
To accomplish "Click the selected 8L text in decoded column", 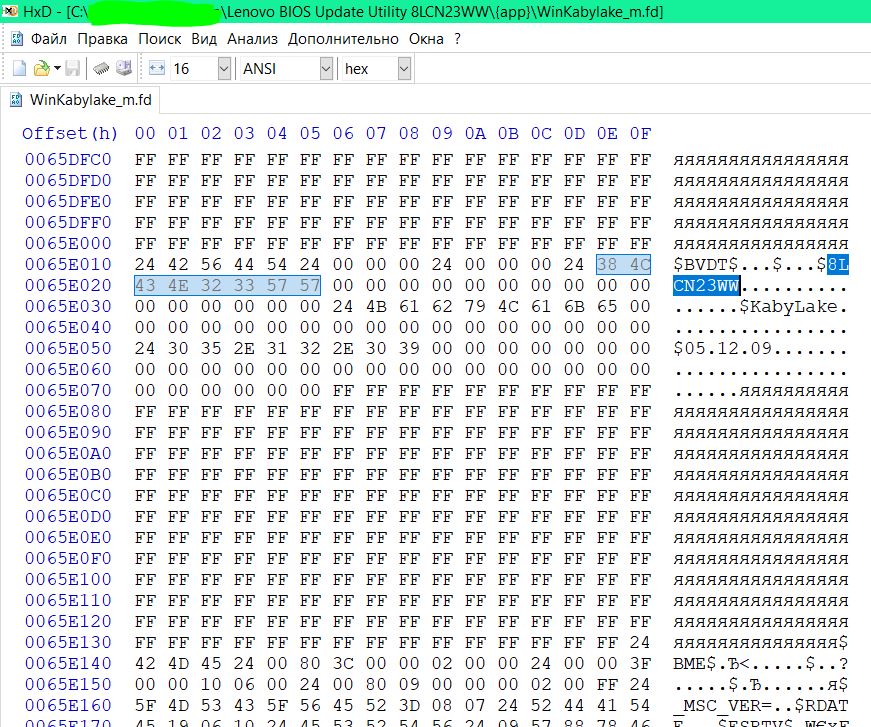I will [x=838, y=264].
